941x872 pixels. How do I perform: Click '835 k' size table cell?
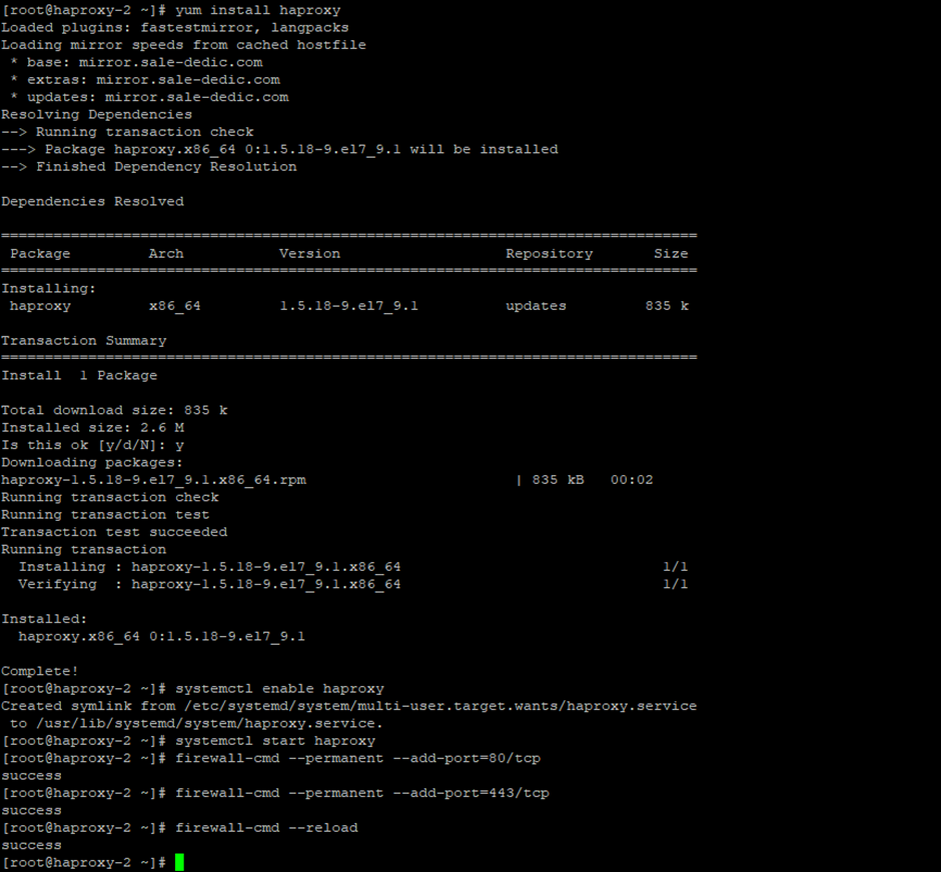click(667, 306)
